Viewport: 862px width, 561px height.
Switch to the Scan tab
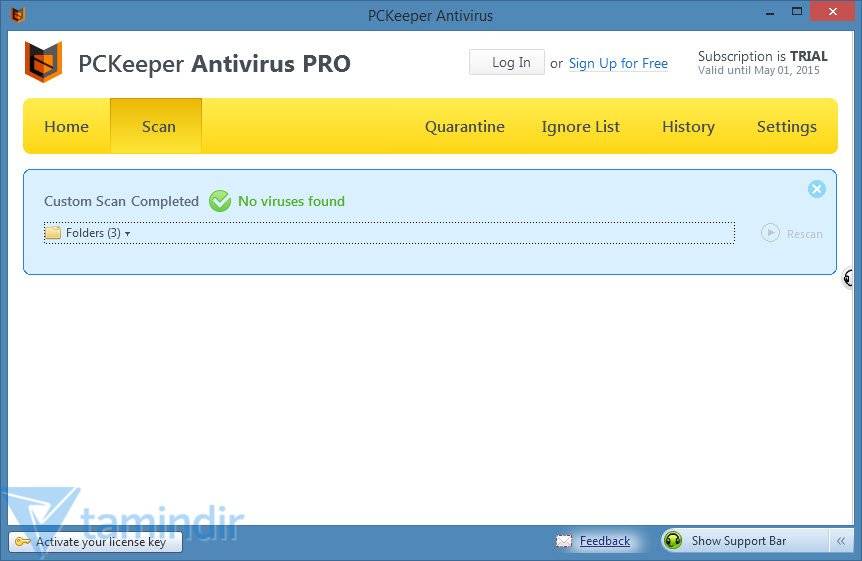pyautogui.click(x=158, y=127)
